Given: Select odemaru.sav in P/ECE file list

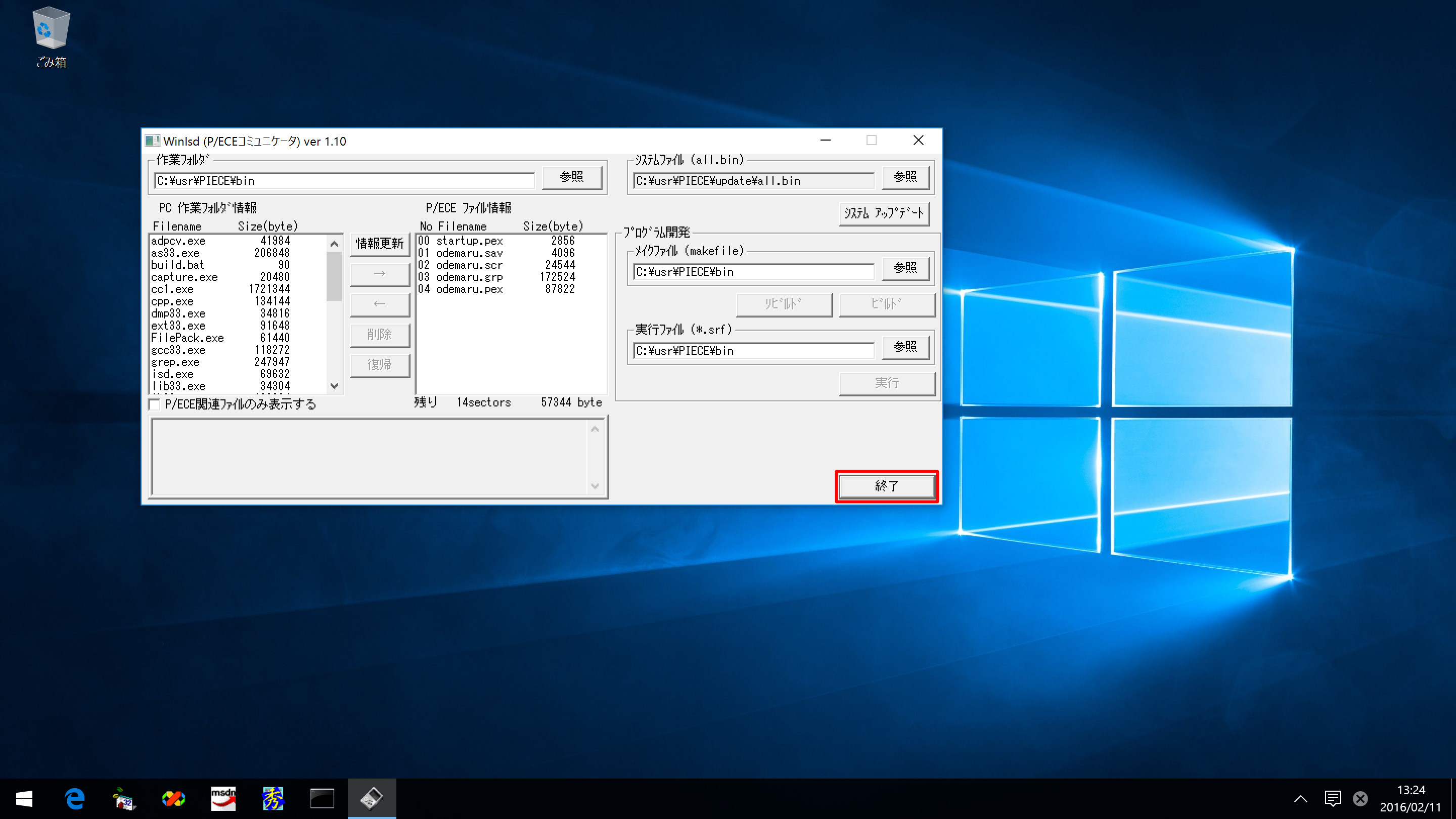Looking at the screenshot, I should pos(511,253).
